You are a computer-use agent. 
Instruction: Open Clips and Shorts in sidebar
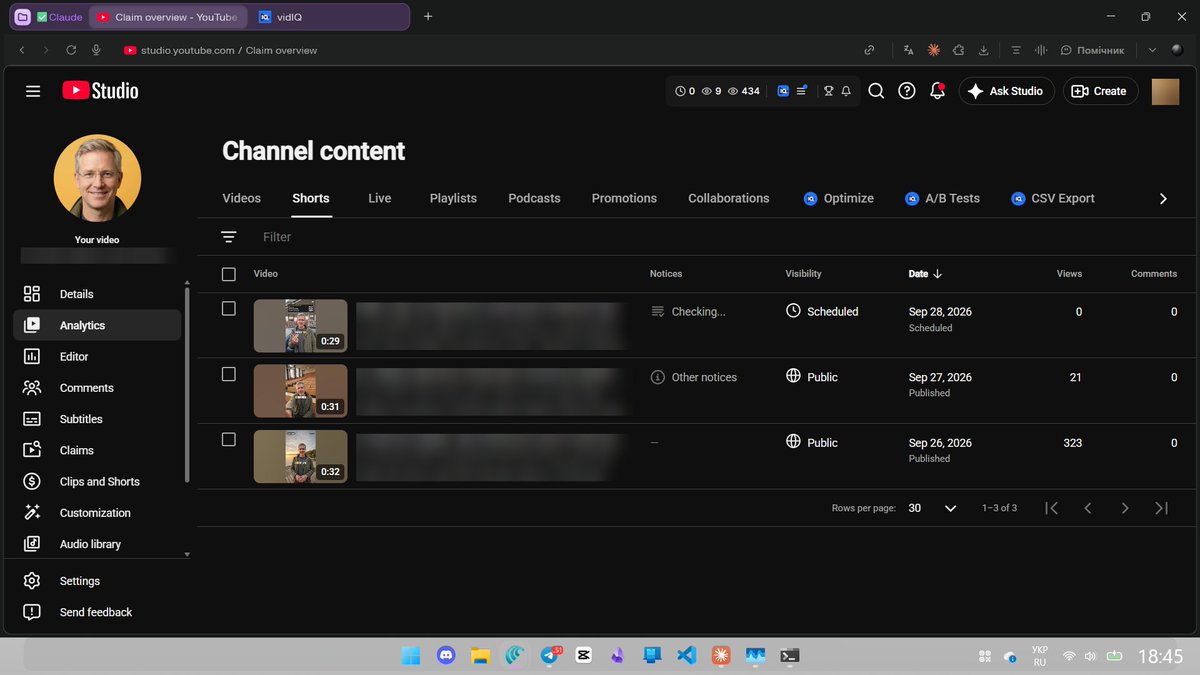point(97,482)
